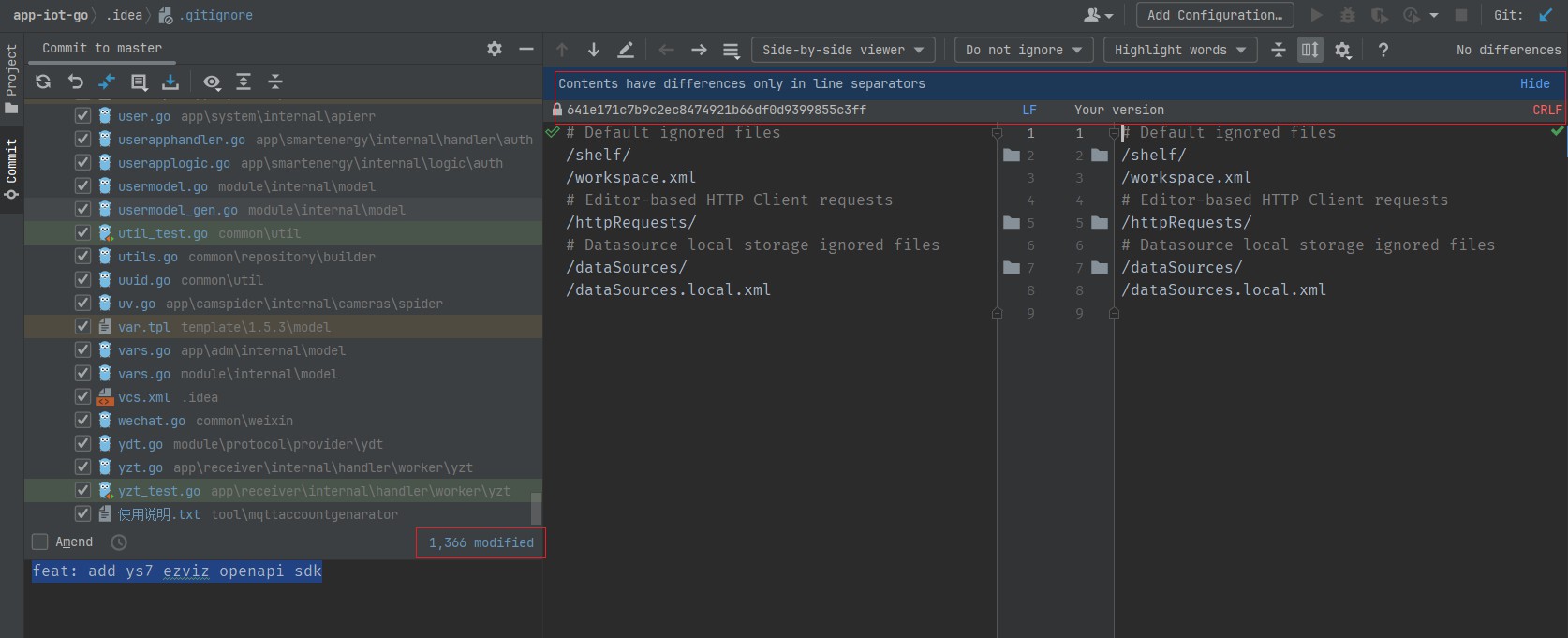
Task: Click the Jump to Source pencil icon
Action: pos(626,50)
